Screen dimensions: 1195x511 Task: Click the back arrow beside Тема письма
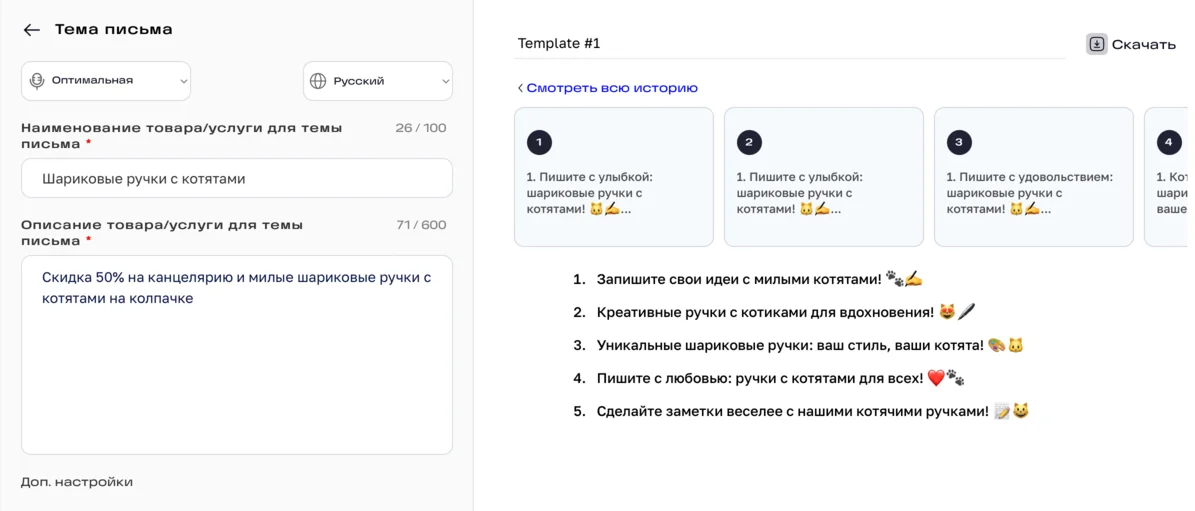32,30
